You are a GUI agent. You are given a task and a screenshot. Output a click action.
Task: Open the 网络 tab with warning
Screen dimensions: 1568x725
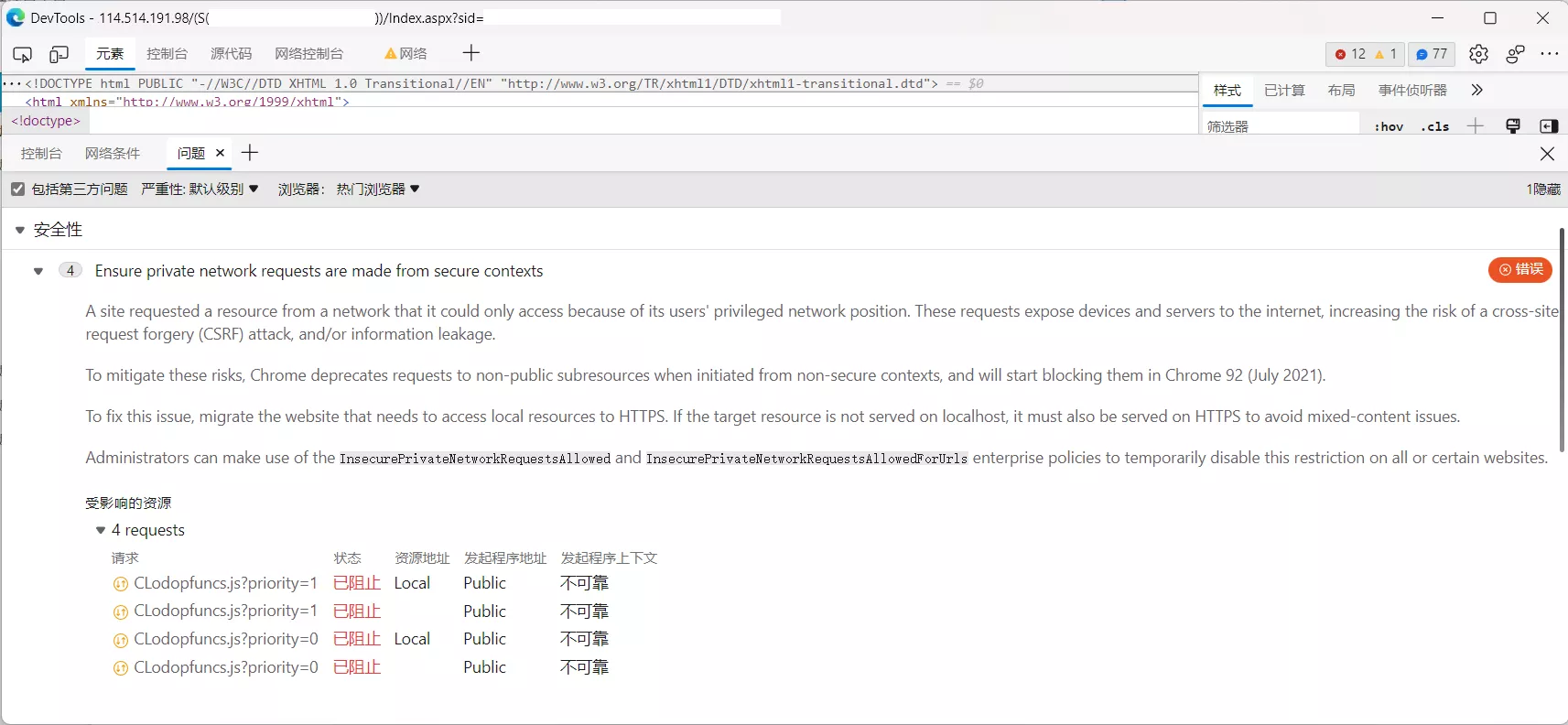406,54
